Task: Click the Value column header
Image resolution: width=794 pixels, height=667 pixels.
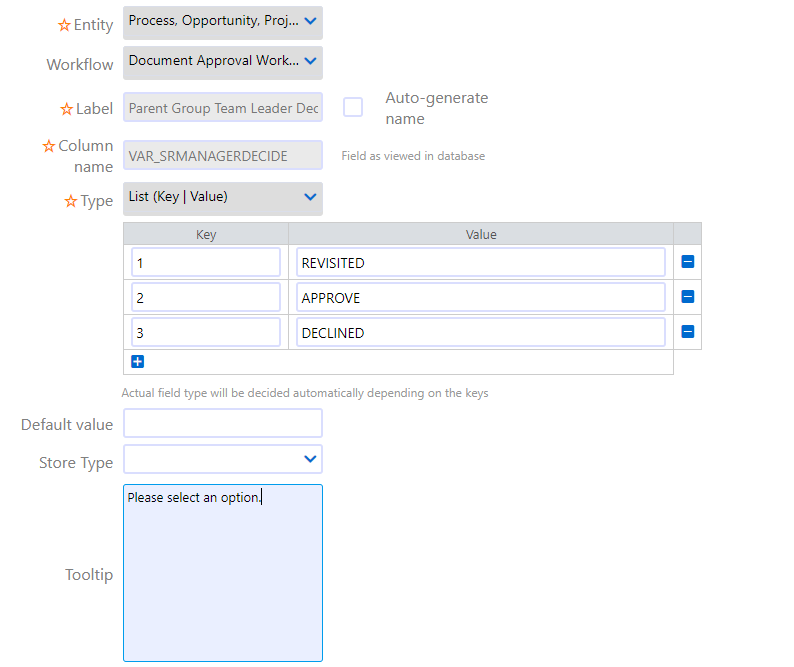Action: pyautogui.click(x=481, y=234)
